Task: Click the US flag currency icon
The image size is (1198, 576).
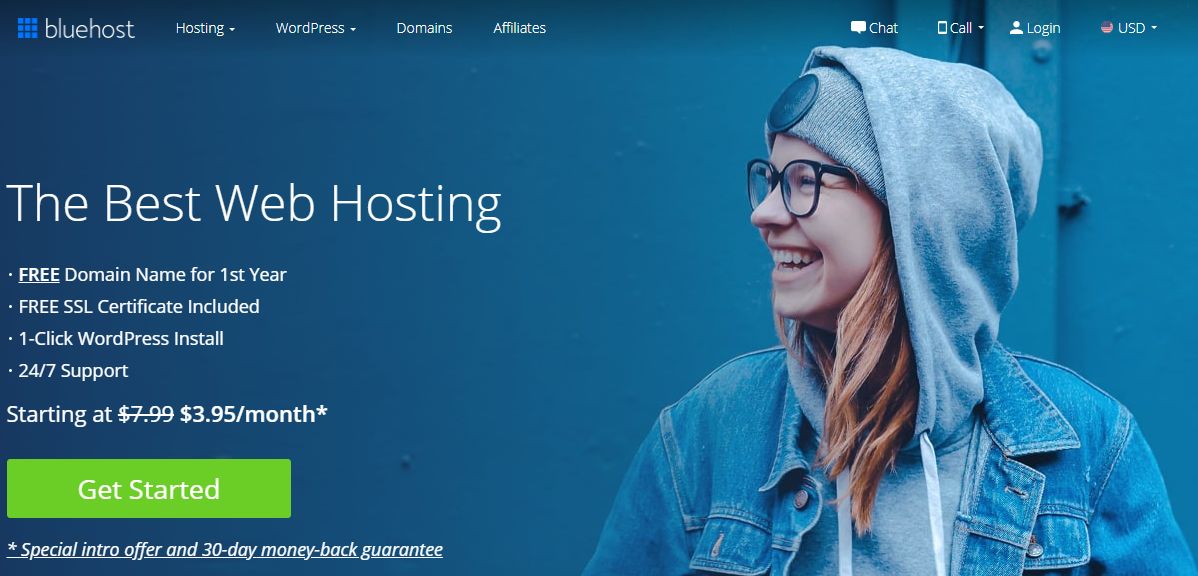Action: point(1107,28)
